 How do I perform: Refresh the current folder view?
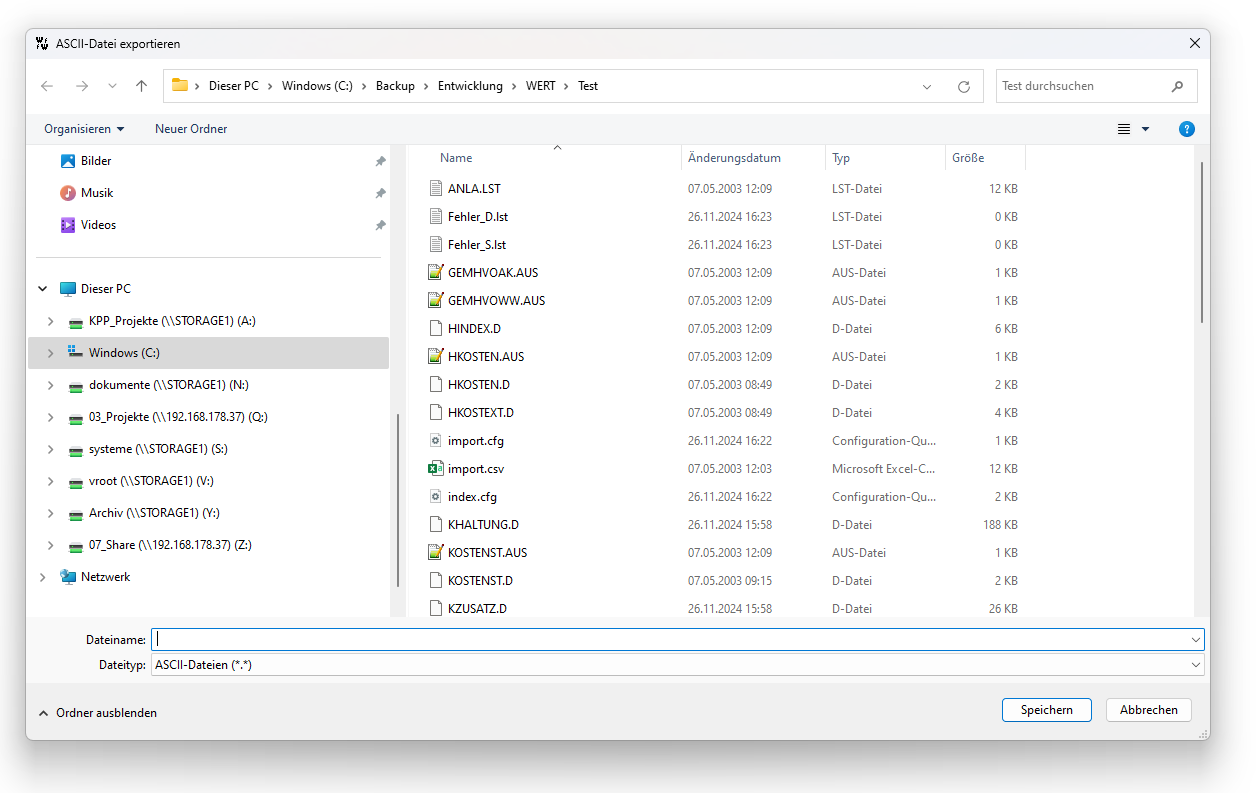[x=963, y=87]
